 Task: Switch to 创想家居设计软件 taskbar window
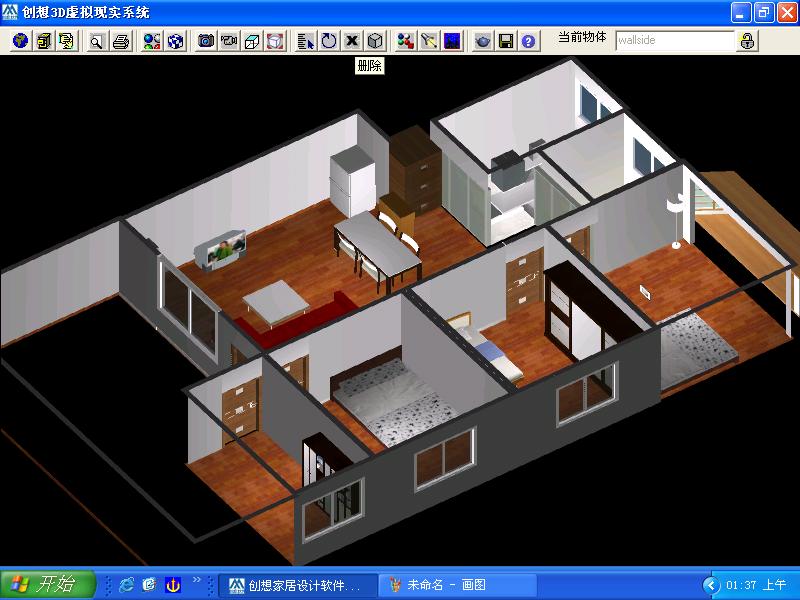298,585
